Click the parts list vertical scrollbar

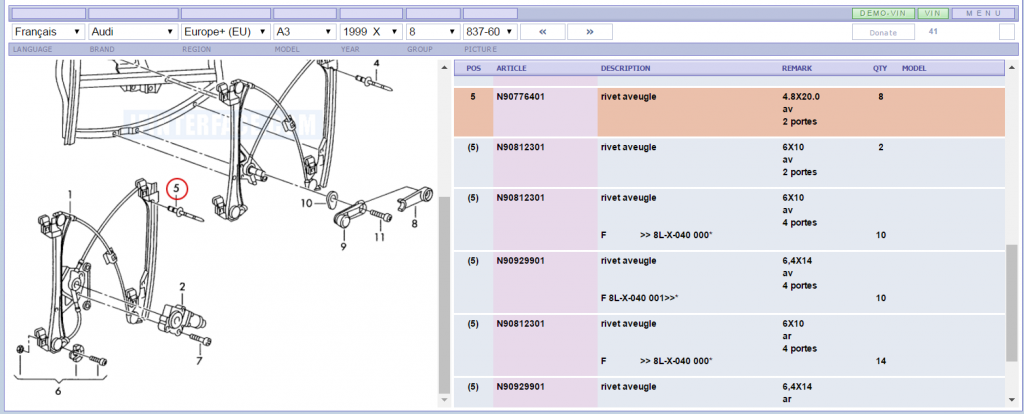pyautogui.click(x=1012, y=300)
